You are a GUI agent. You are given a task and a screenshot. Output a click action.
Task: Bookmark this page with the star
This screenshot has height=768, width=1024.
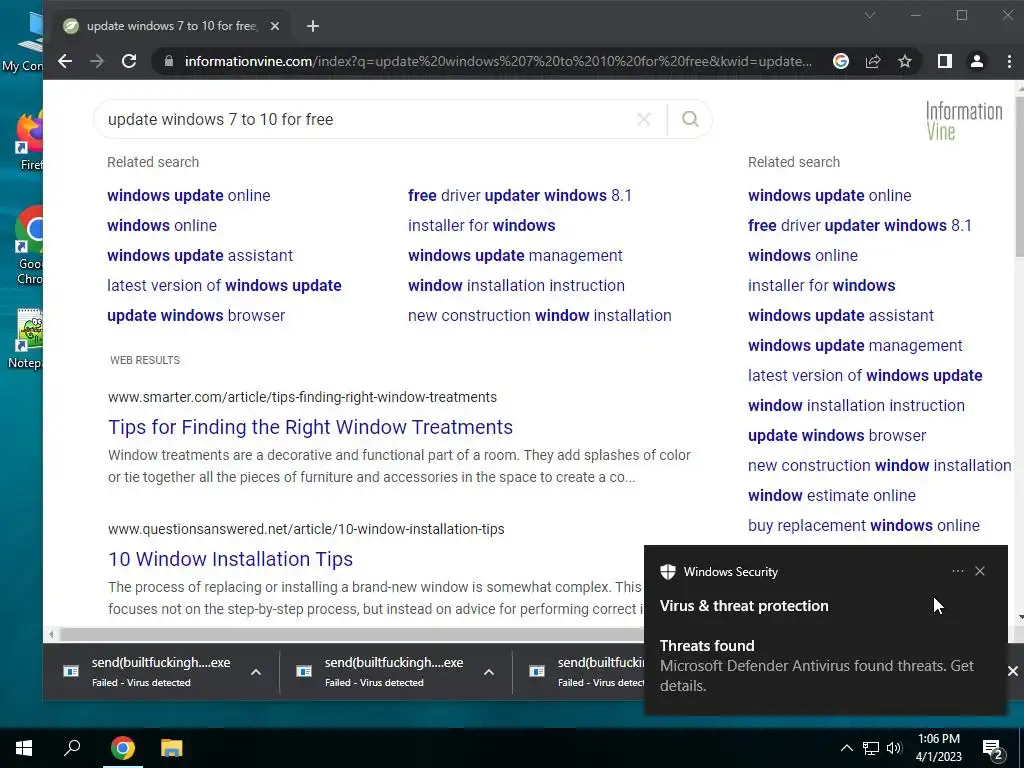(904, 61)
